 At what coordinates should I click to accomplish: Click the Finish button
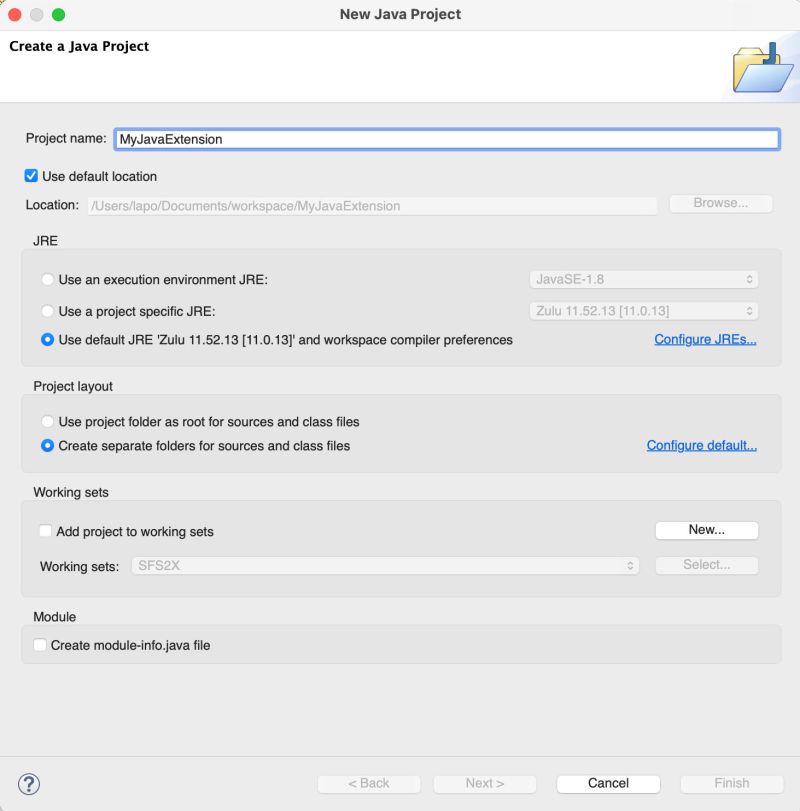coord(731,784)
